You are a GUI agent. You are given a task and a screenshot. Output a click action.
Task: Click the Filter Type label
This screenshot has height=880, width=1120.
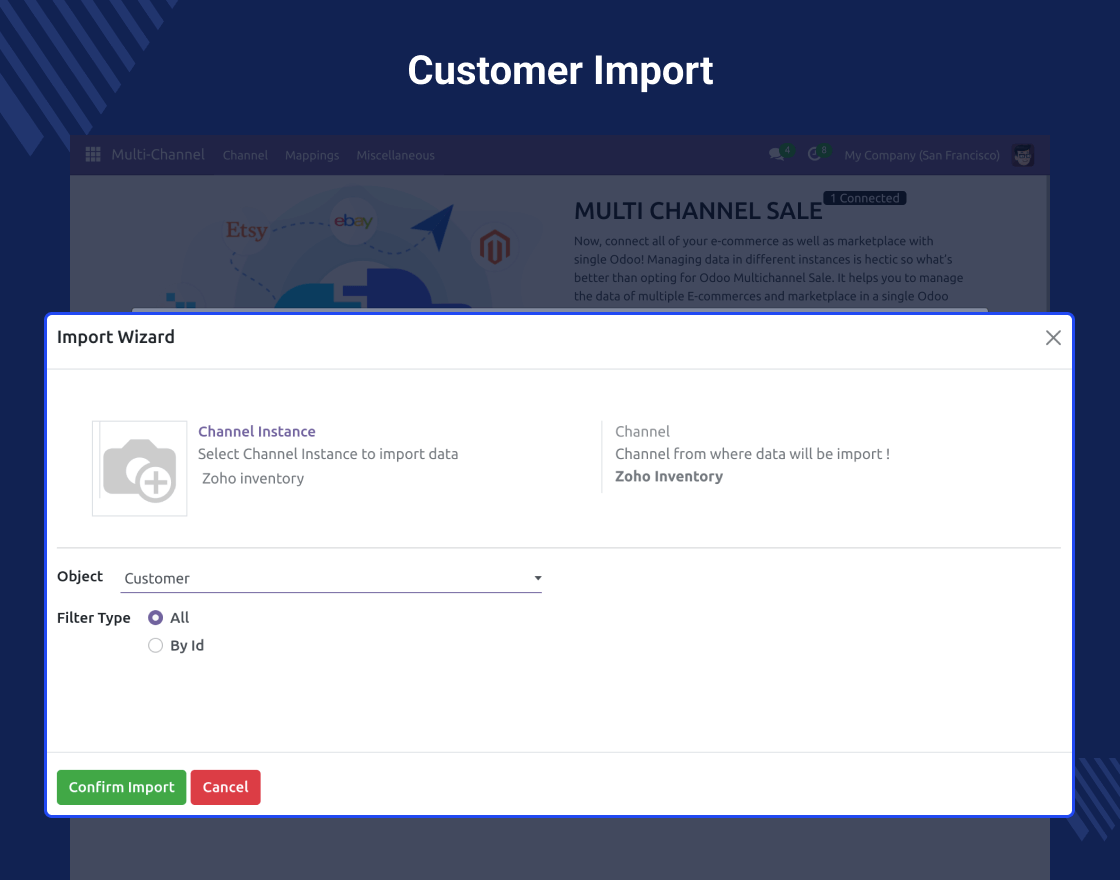[x=94, y=618]
